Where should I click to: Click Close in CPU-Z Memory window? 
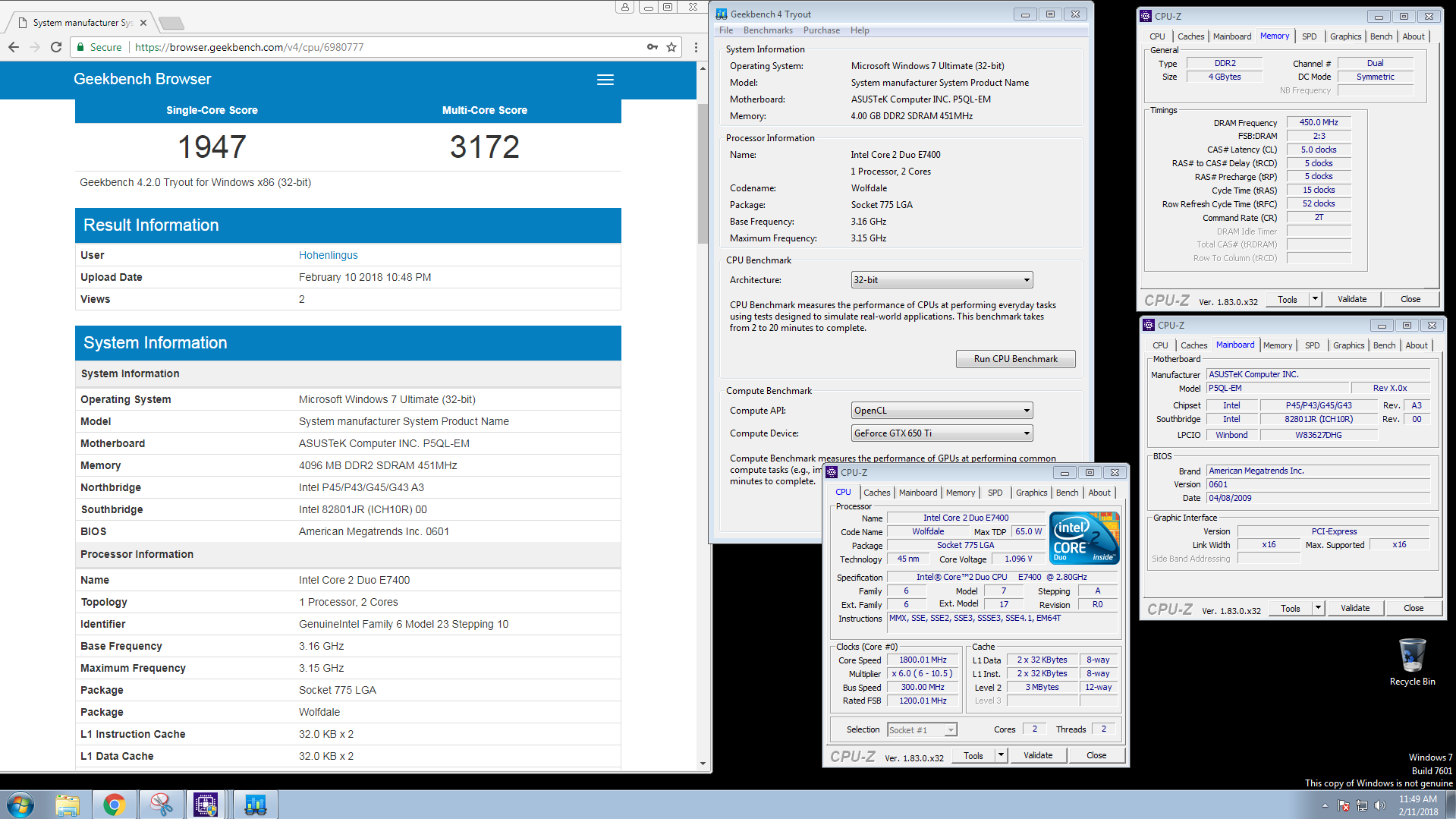coord(1410,299)
